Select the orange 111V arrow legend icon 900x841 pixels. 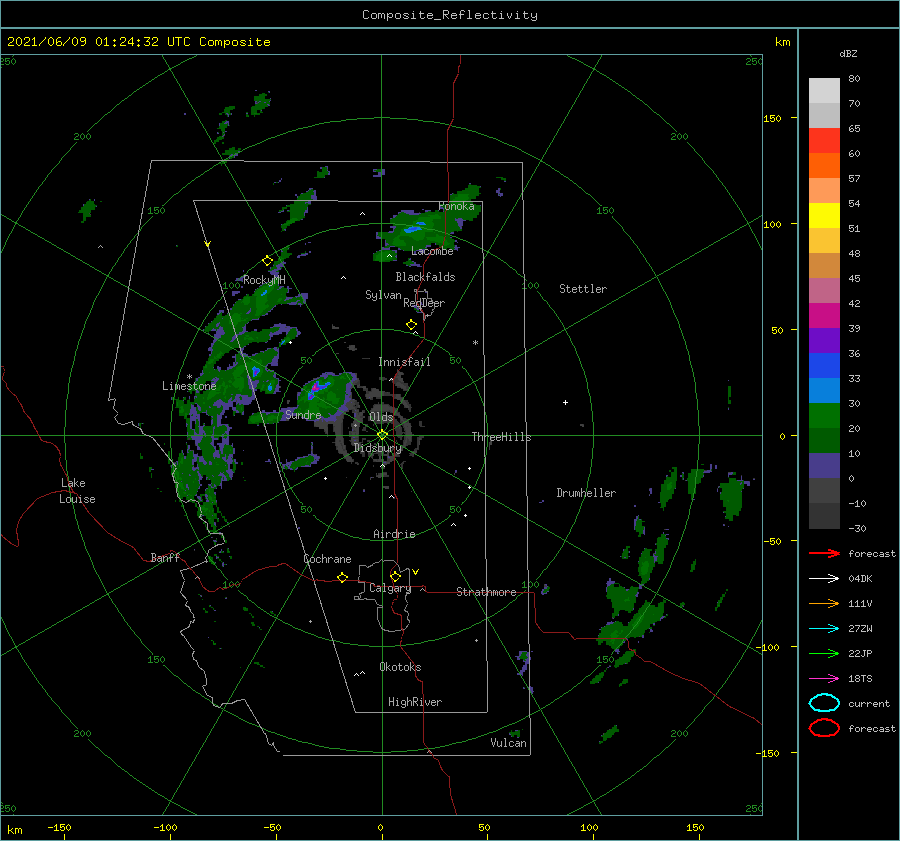pos(824,603)
